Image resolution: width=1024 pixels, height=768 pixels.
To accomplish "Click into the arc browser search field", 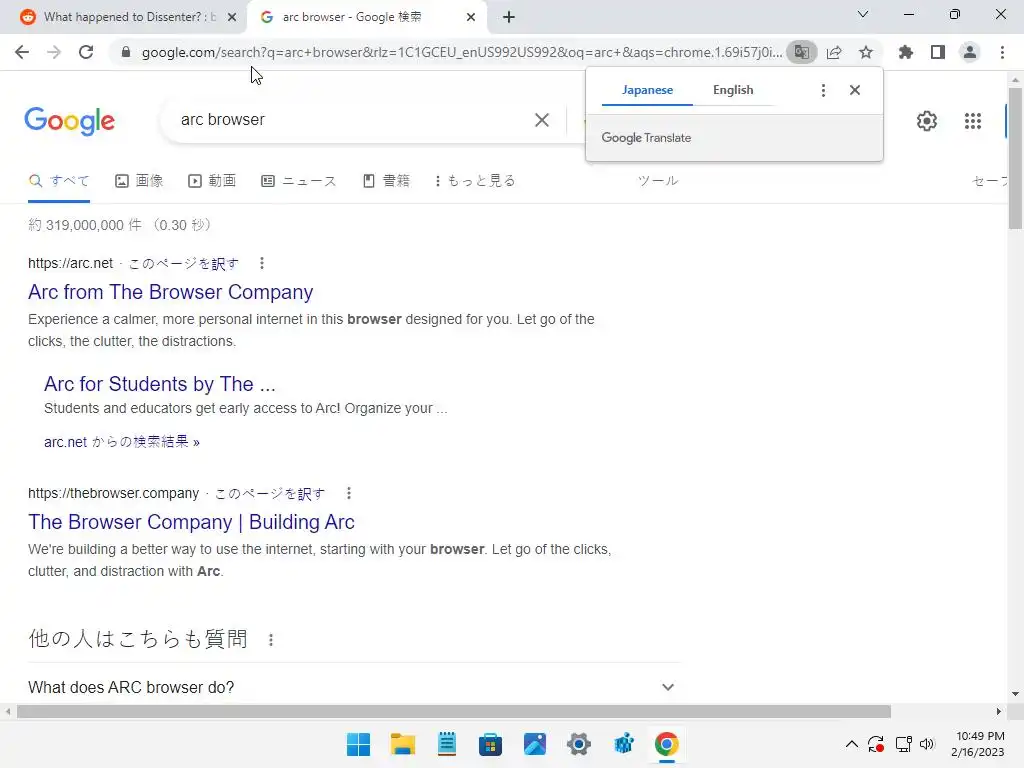I will 353,120.
